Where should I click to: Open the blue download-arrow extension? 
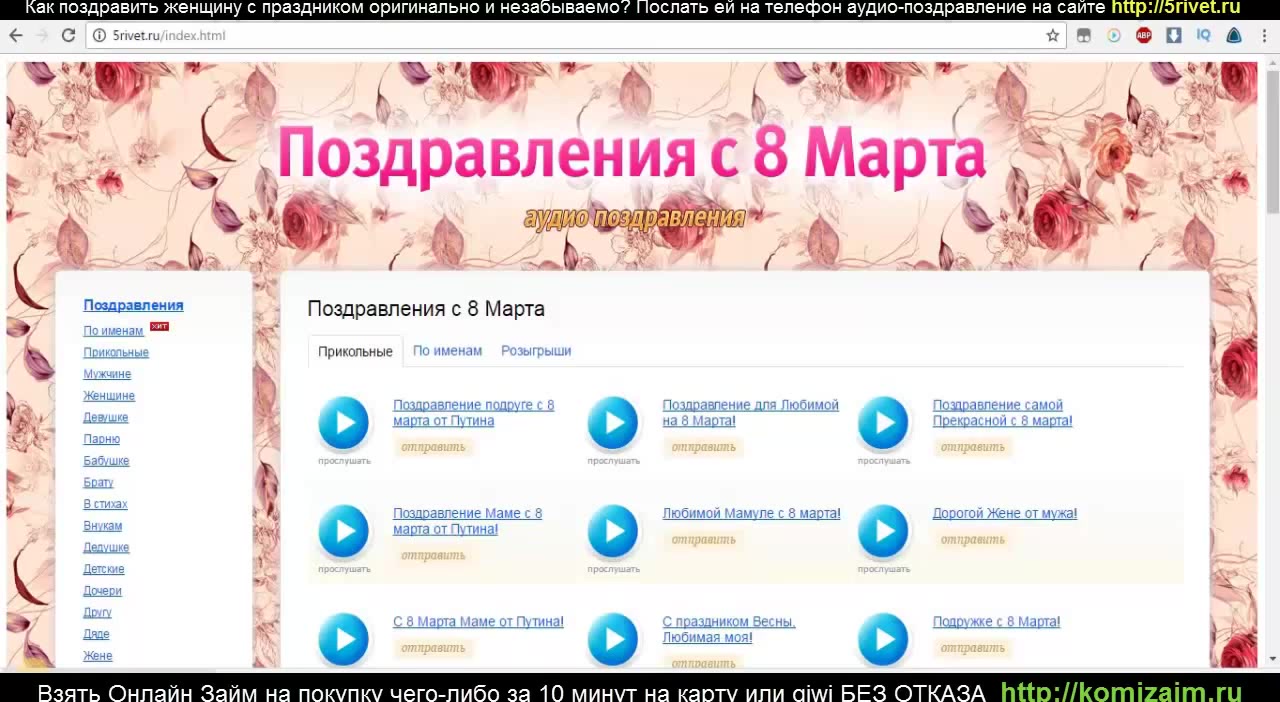click(1174, 35)
